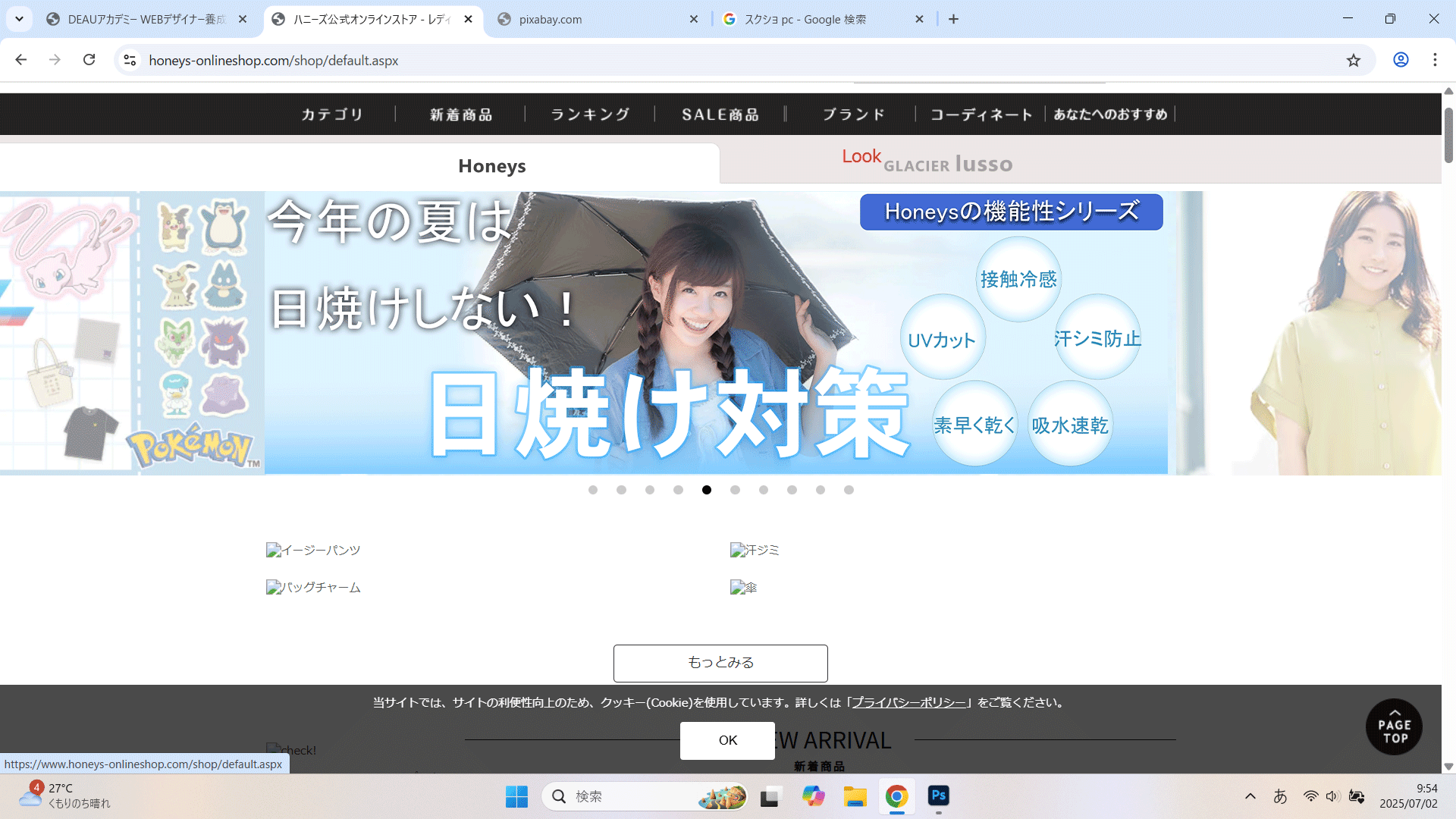Screen dimensions: 1456x819
Task: Click the もっとみる button
Action: coord(720,663)
